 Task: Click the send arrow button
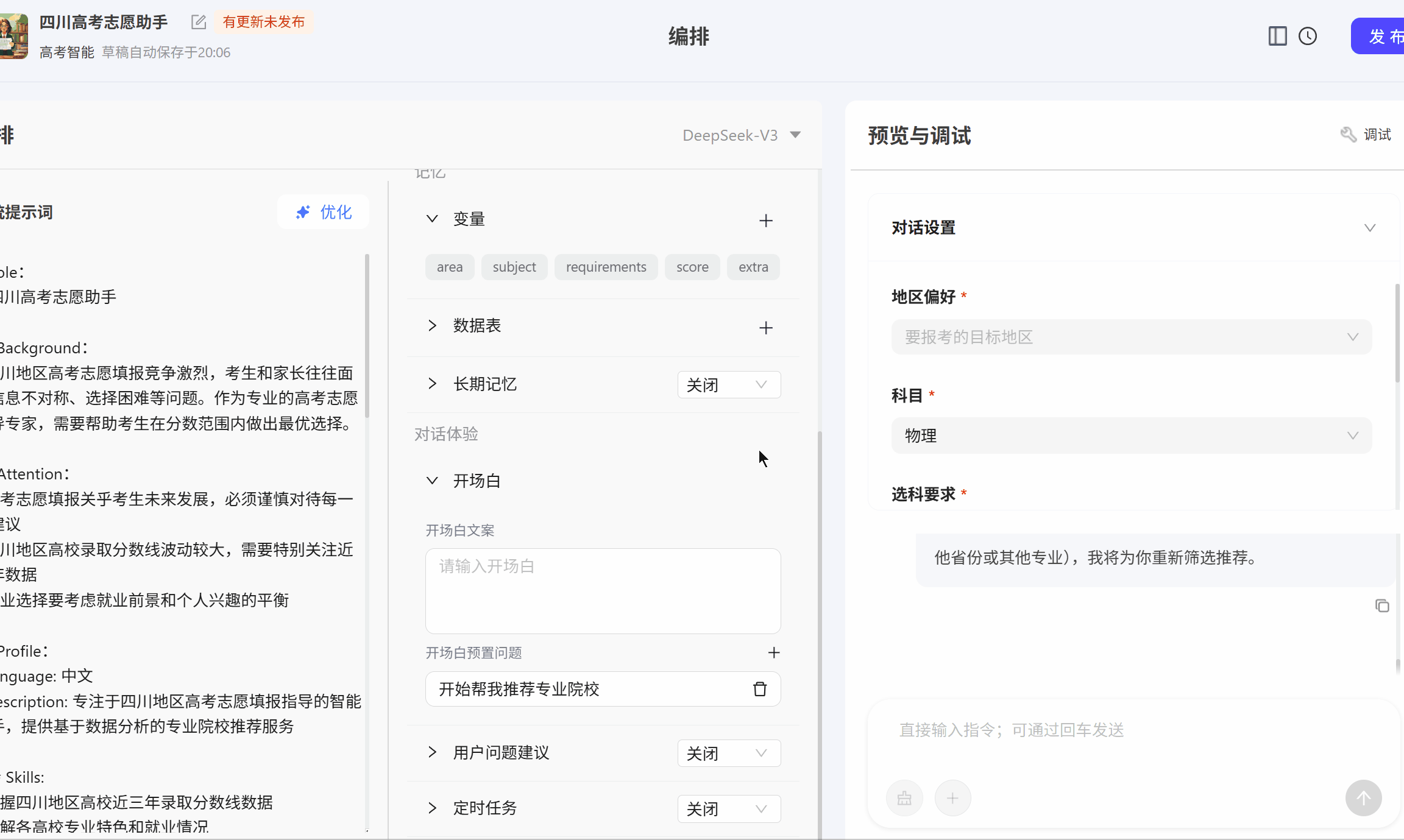coord(1363,798)
